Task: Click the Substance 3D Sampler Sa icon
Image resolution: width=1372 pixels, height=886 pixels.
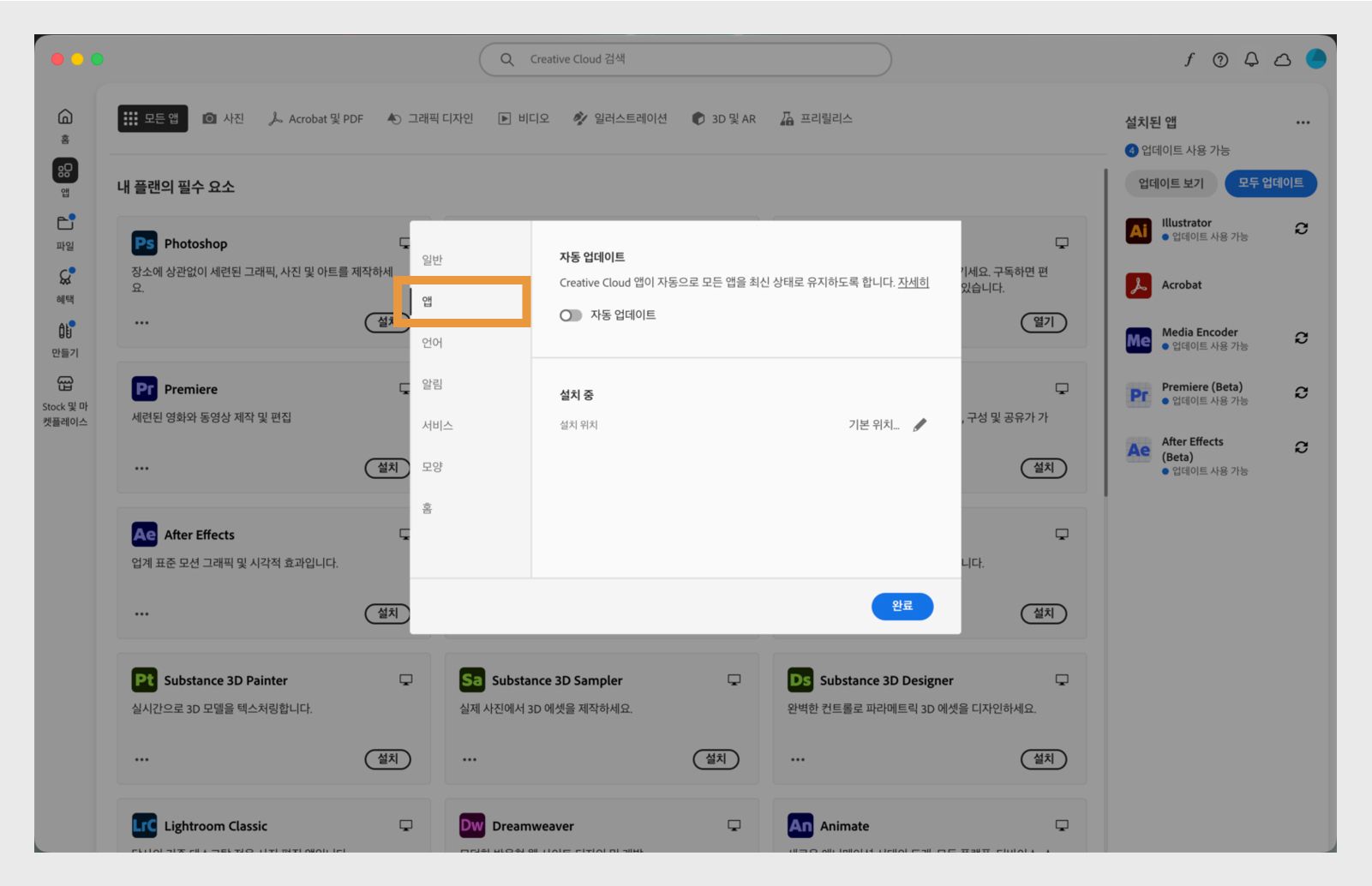Action: click(x=472, y=680)
